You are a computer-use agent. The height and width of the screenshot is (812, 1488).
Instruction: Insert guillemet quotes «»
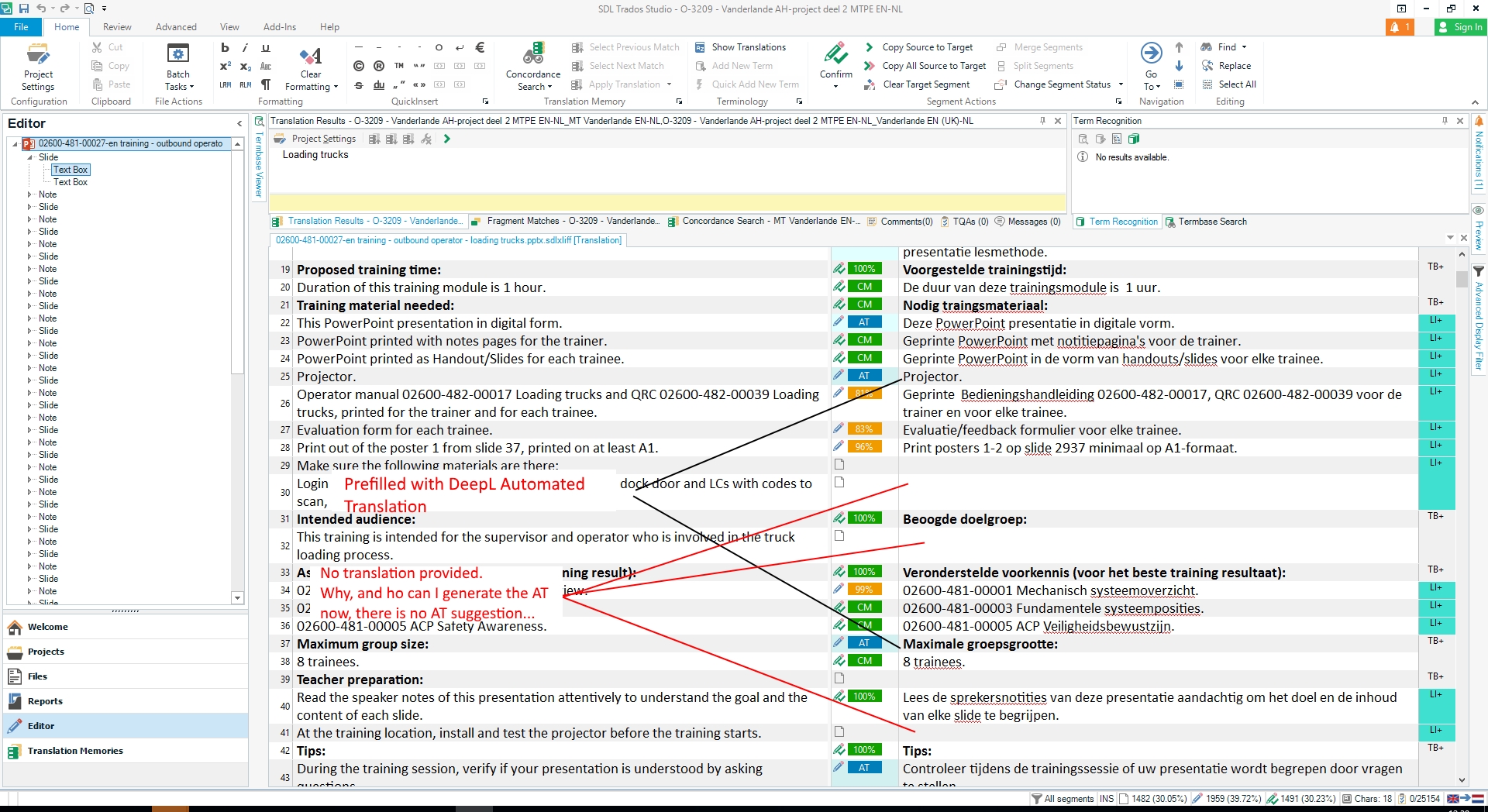pos(419,84)
